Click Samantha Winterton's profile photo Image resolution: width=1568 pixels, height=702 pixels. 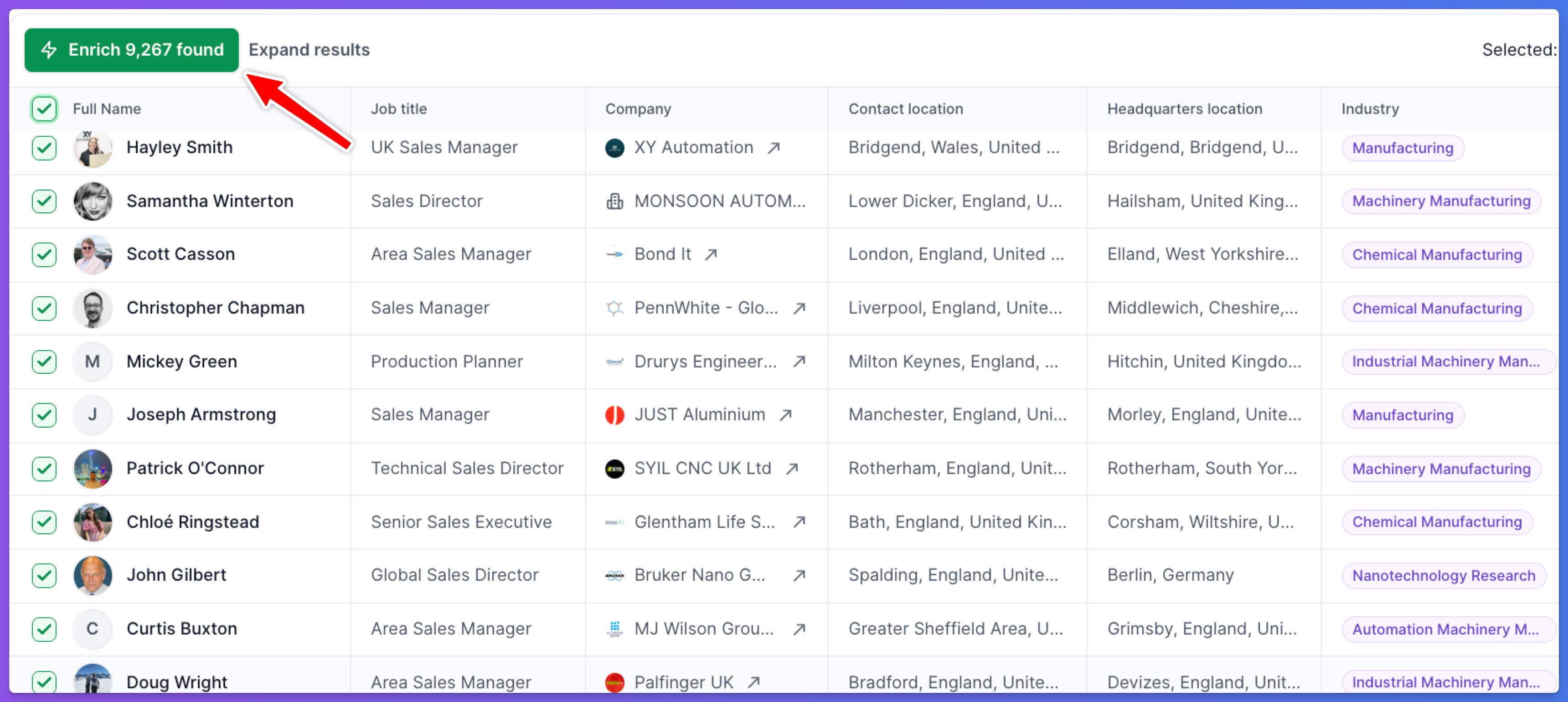point(93,201)
